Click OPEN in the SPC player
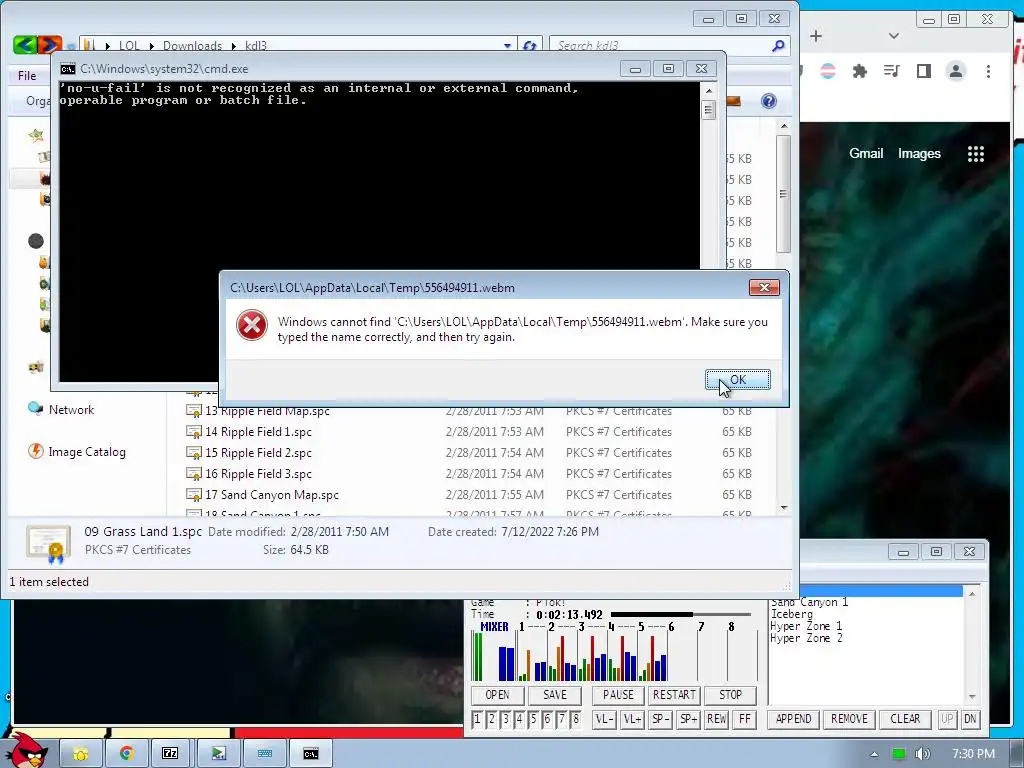 [498, 695]
